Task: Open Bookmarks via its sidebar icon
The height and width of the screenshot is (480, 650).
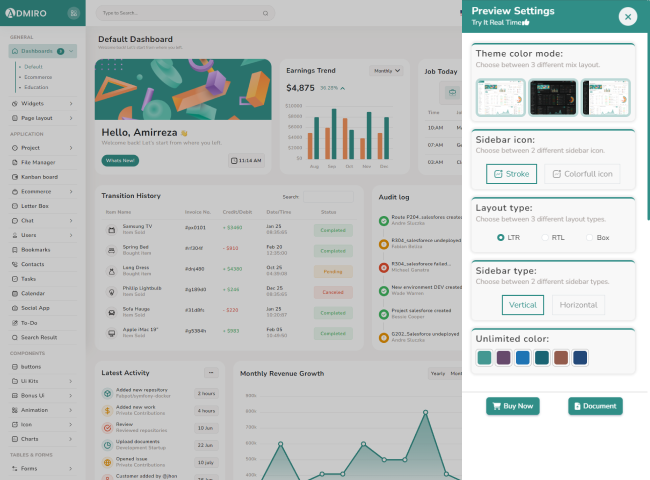Action: click(14, 249)
